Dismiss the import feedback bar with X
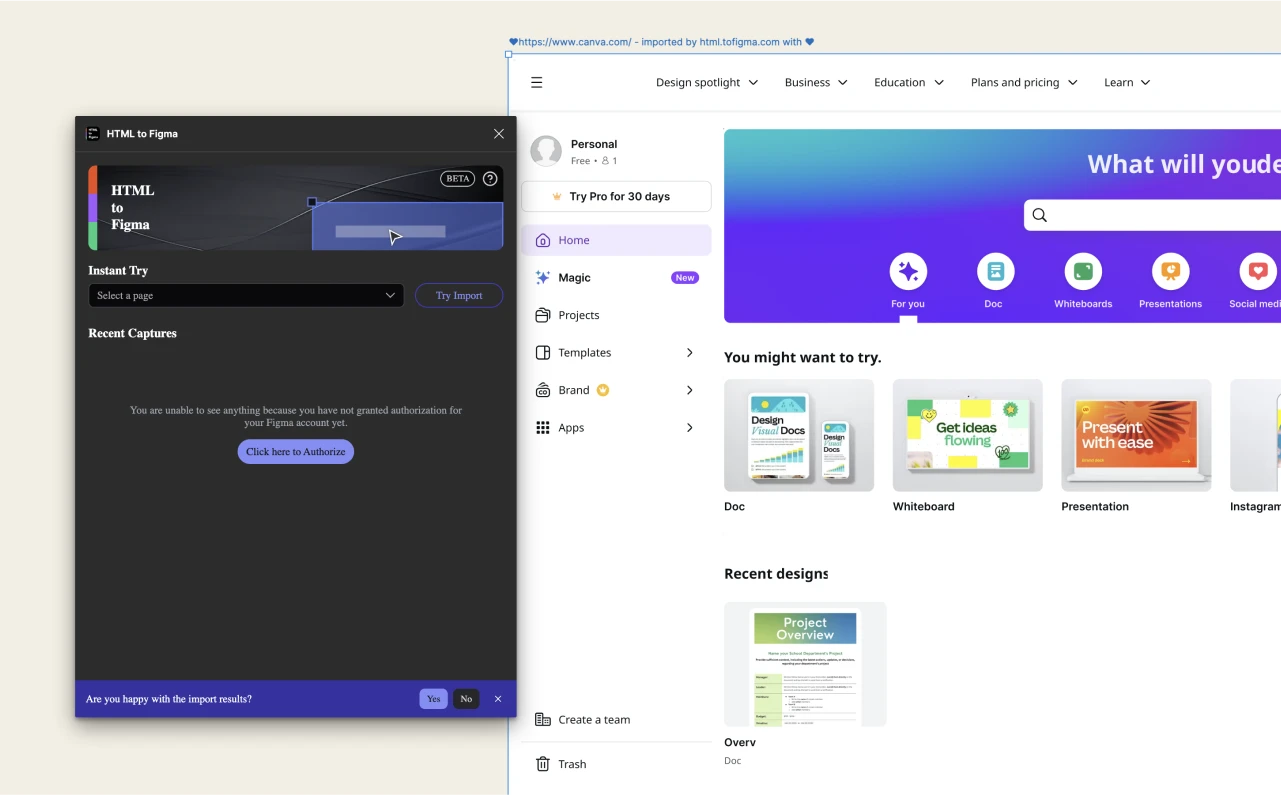This screenshot has height=795, width=1281. coord(498,699)
